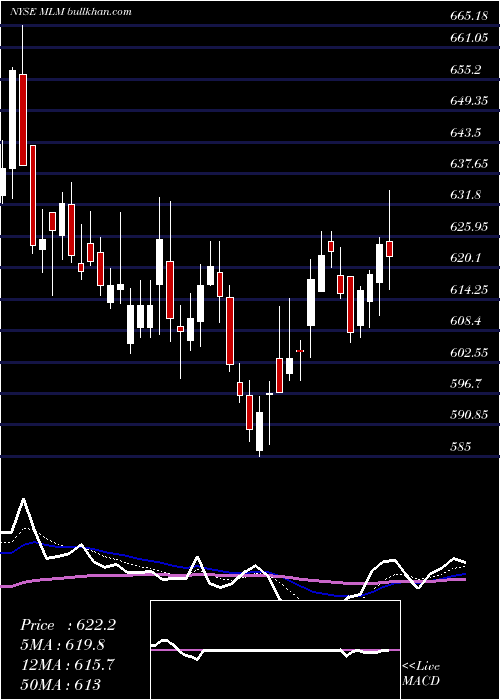Click the 585 price axis label

coord(460,446)
